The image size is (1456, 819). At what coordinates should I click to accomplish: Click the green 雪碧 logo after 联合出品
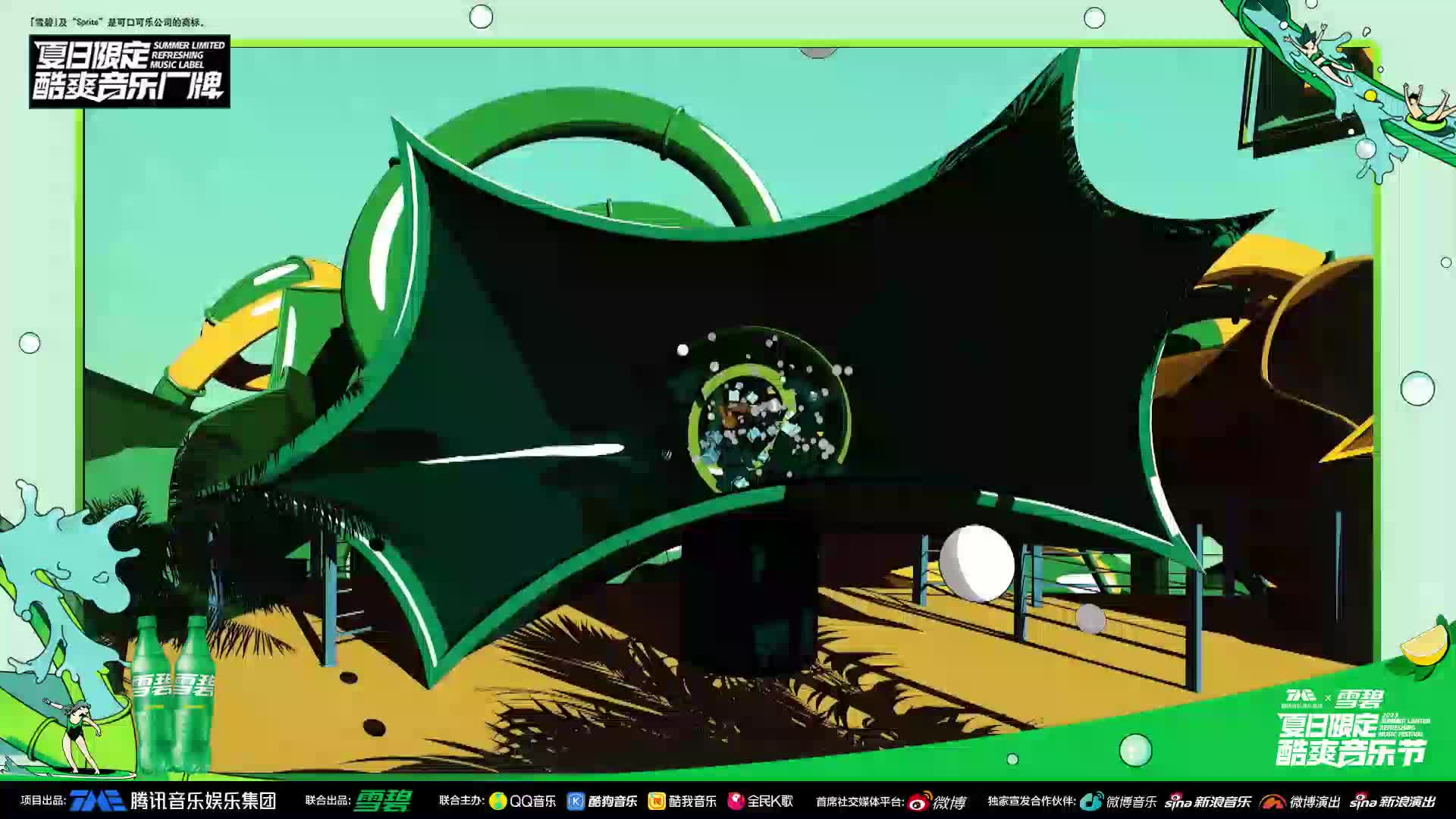(384, 801)
